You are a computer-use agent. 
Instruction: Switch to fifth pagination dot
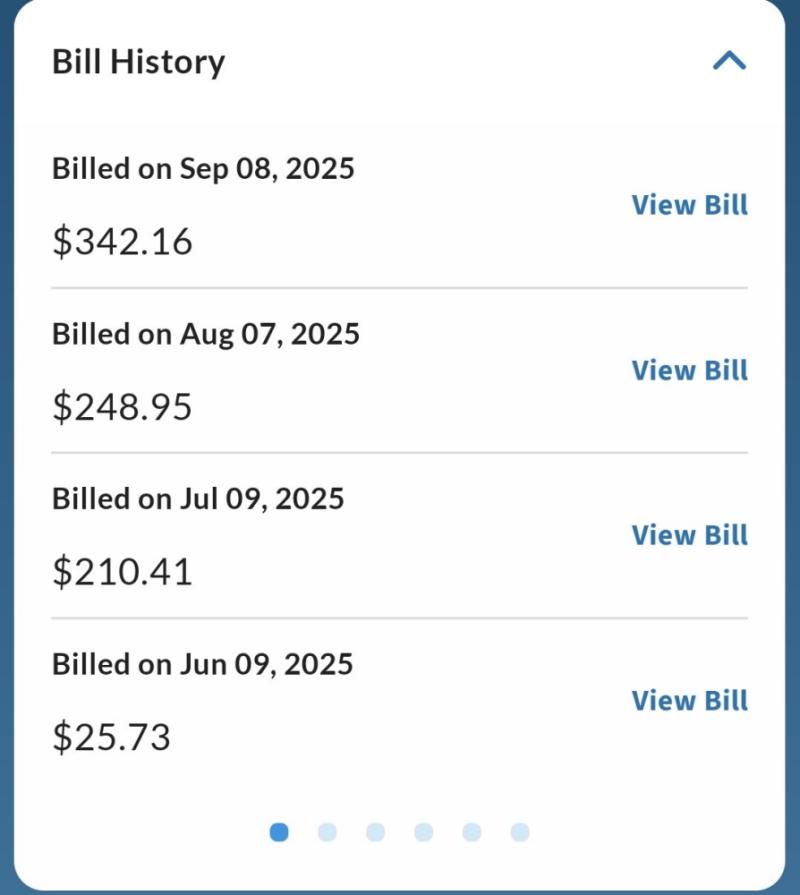(x=471, y=832)
